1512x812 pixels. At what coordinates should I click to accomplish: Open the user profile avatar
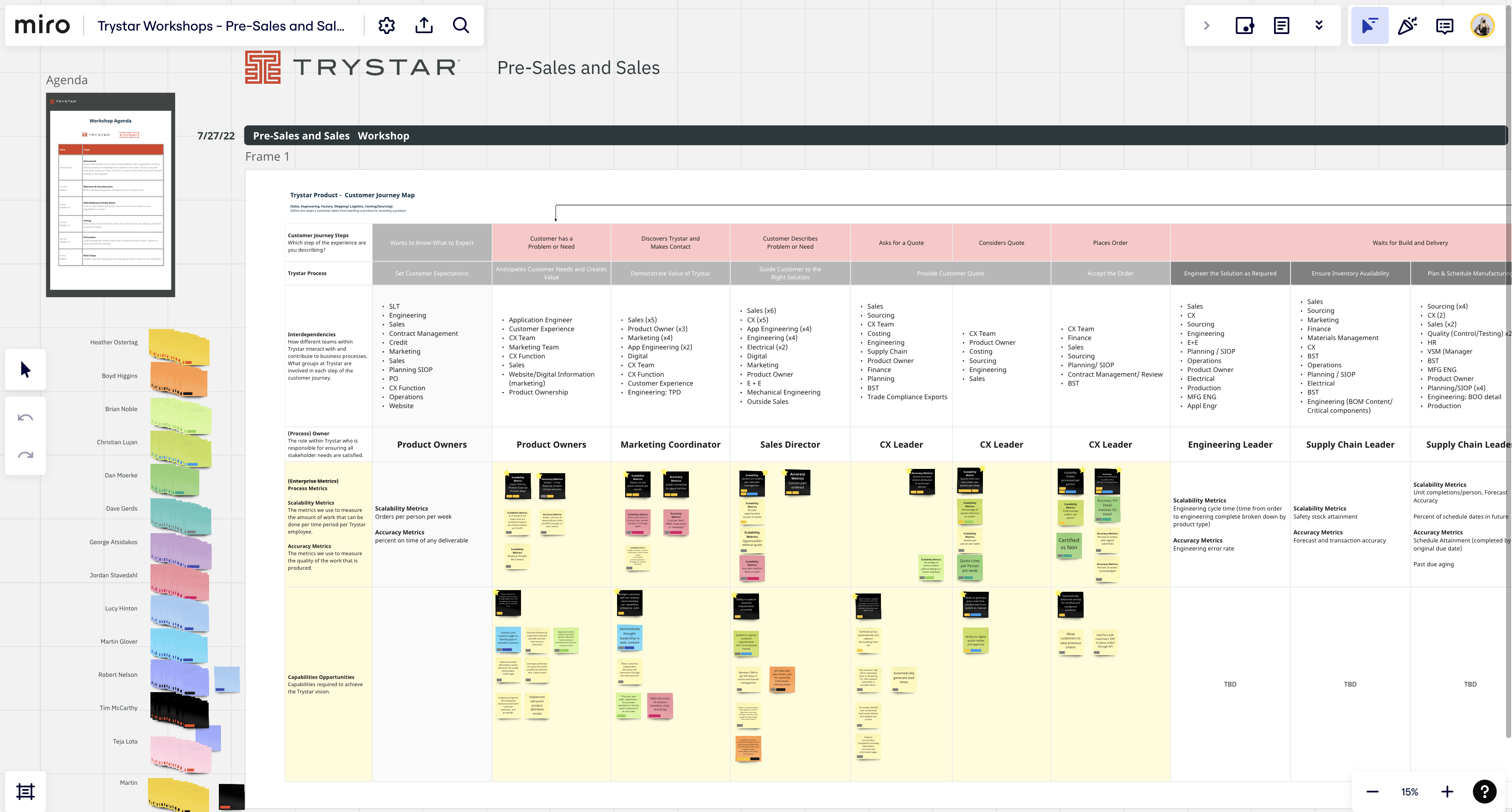[x=1482, y=25]
